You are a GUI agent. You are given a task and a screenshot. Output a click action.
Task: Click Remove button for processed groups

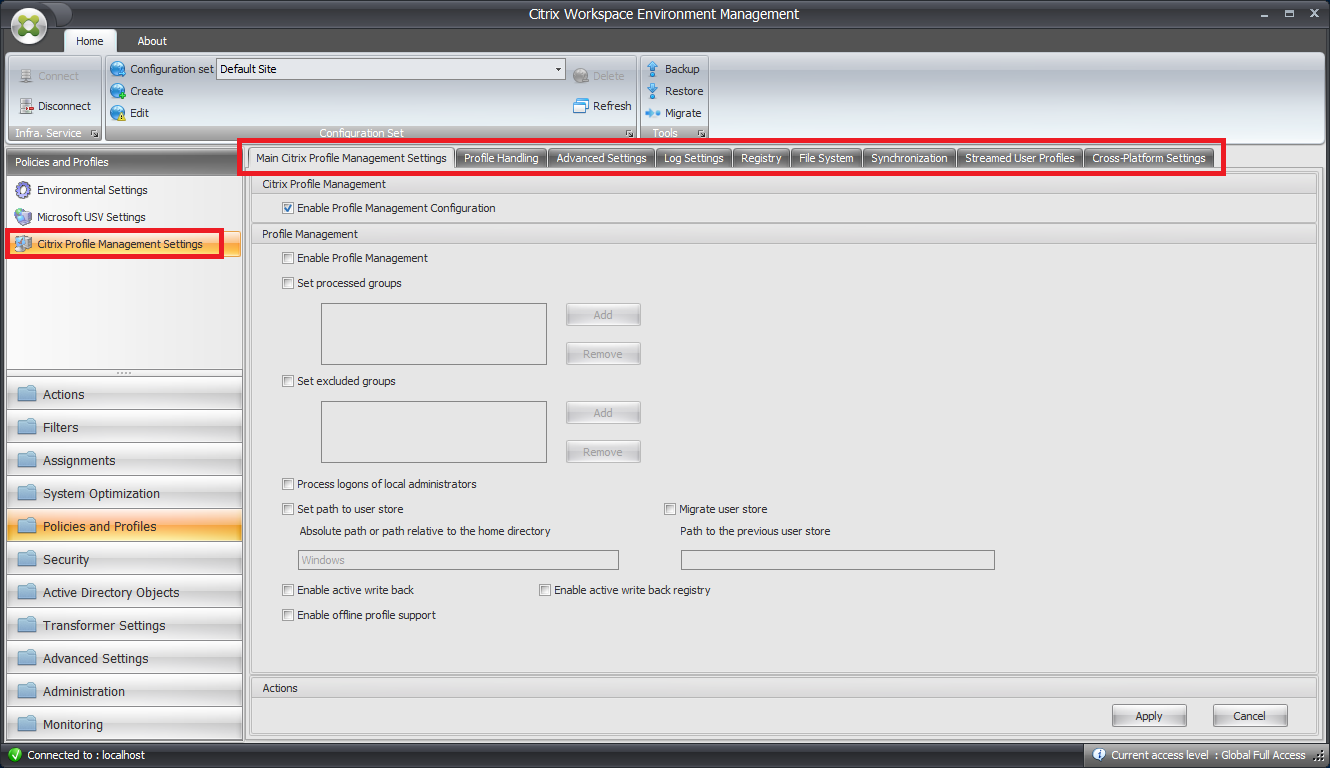point(603,354)
